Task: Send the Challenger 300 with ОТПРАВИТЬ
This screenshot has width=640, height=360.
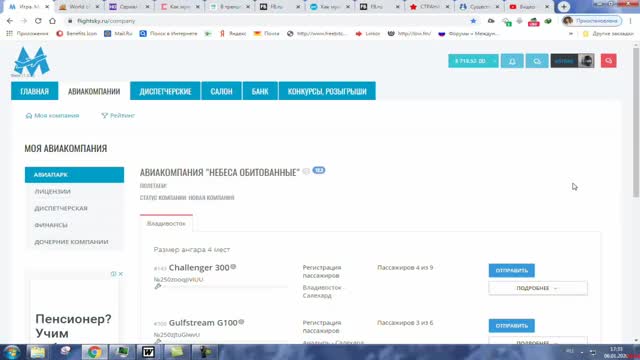Action: coord(511,270)
